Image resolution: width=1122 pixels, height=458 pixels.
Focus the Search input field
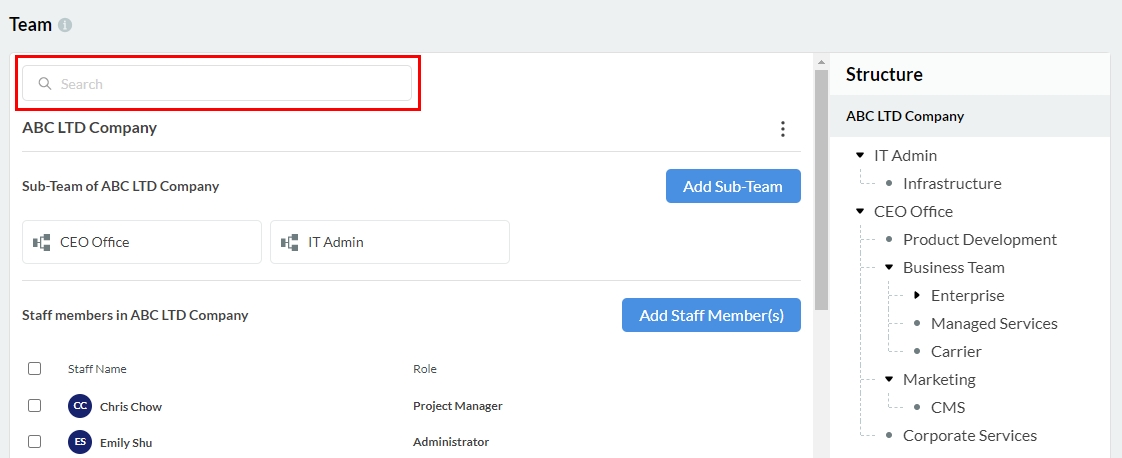pyautogui.click(x=230, y=84)
